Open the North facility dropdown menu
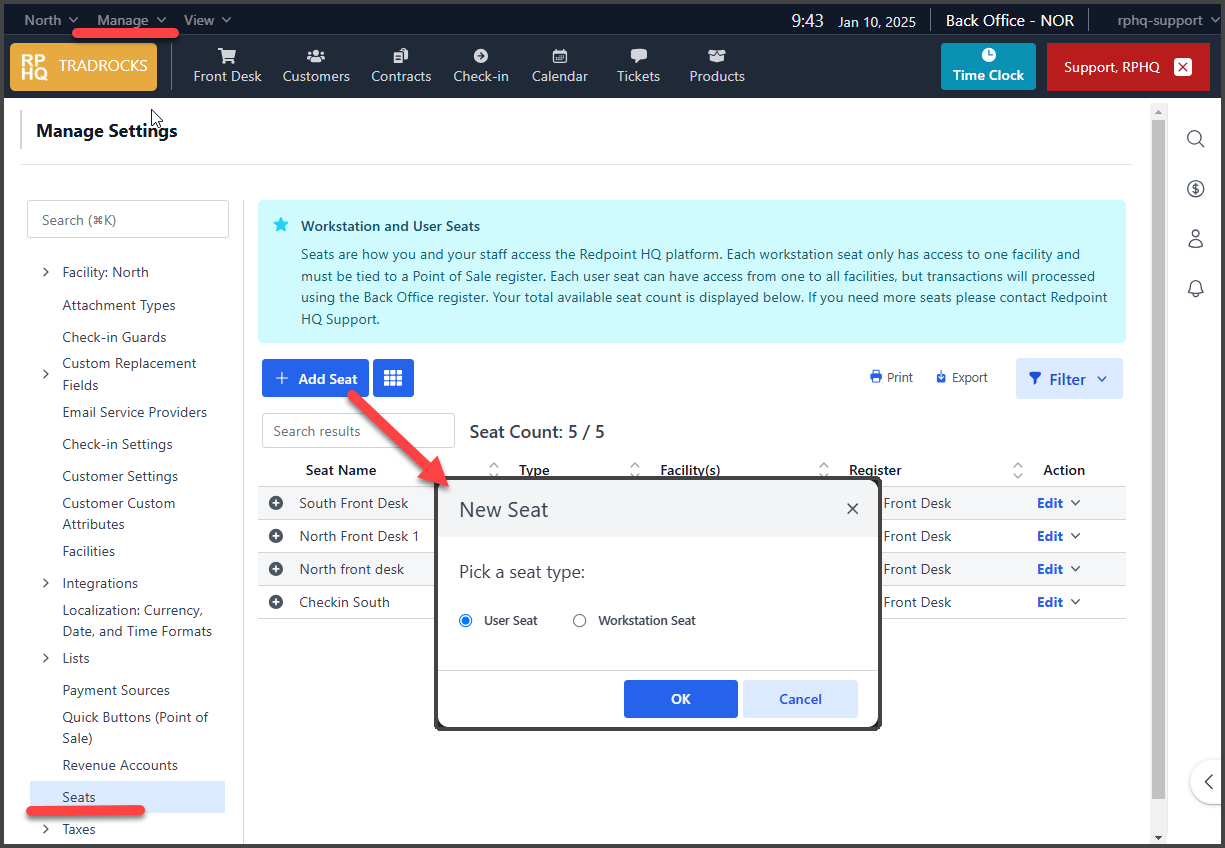The height and width of the screenshot is (848, 1225). tap(51, 20)
